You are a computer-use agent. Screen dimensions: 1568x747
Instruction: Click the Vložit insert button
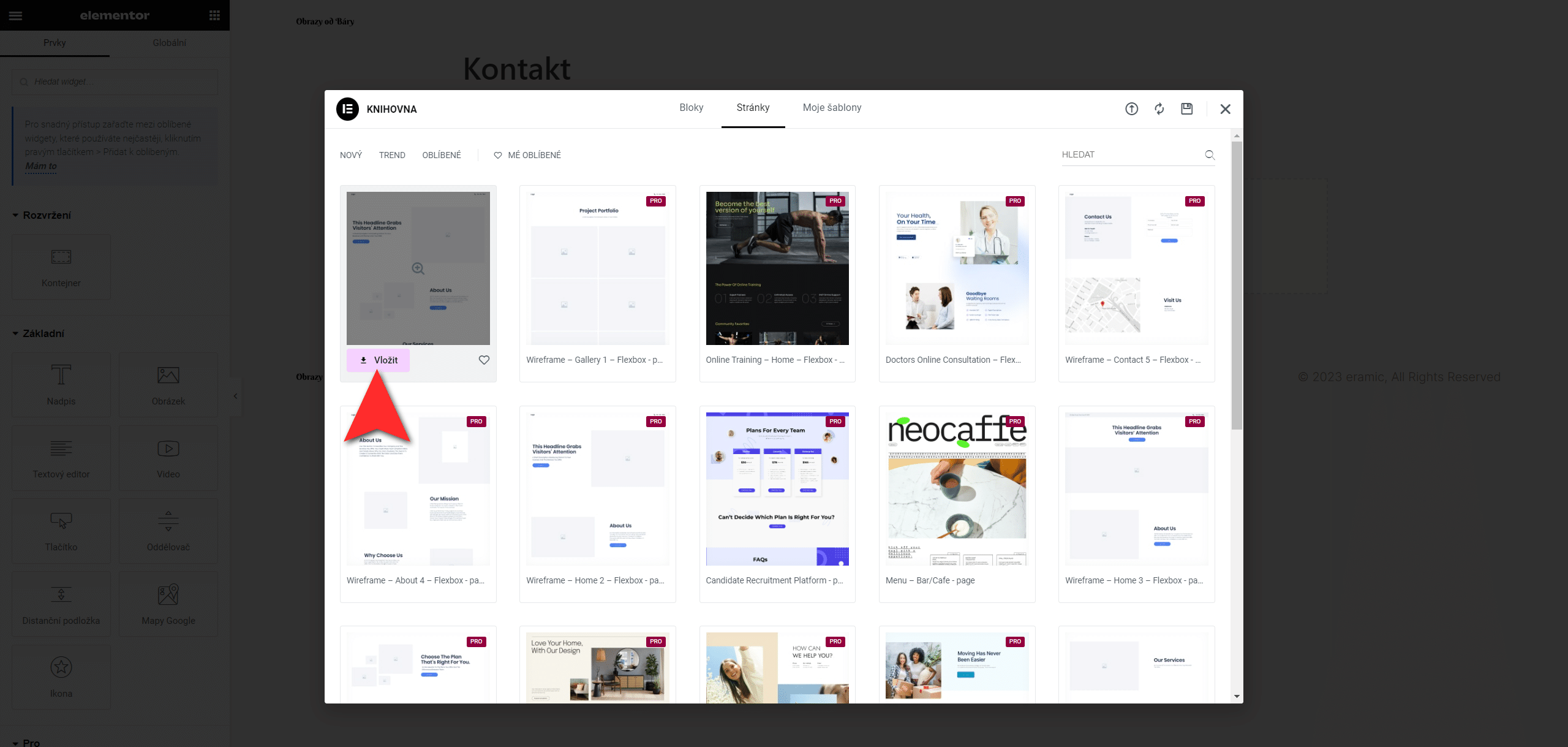(379, 360)
